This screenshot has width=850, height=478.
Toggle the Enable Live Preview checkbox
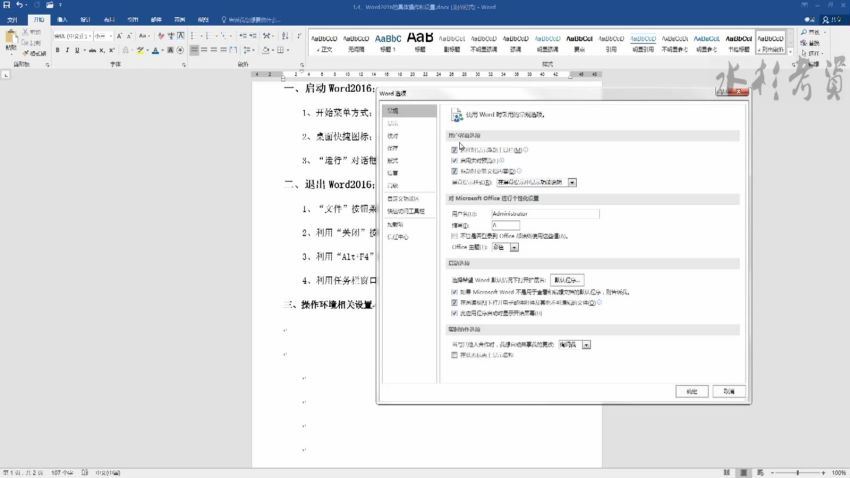pos(454,160)
